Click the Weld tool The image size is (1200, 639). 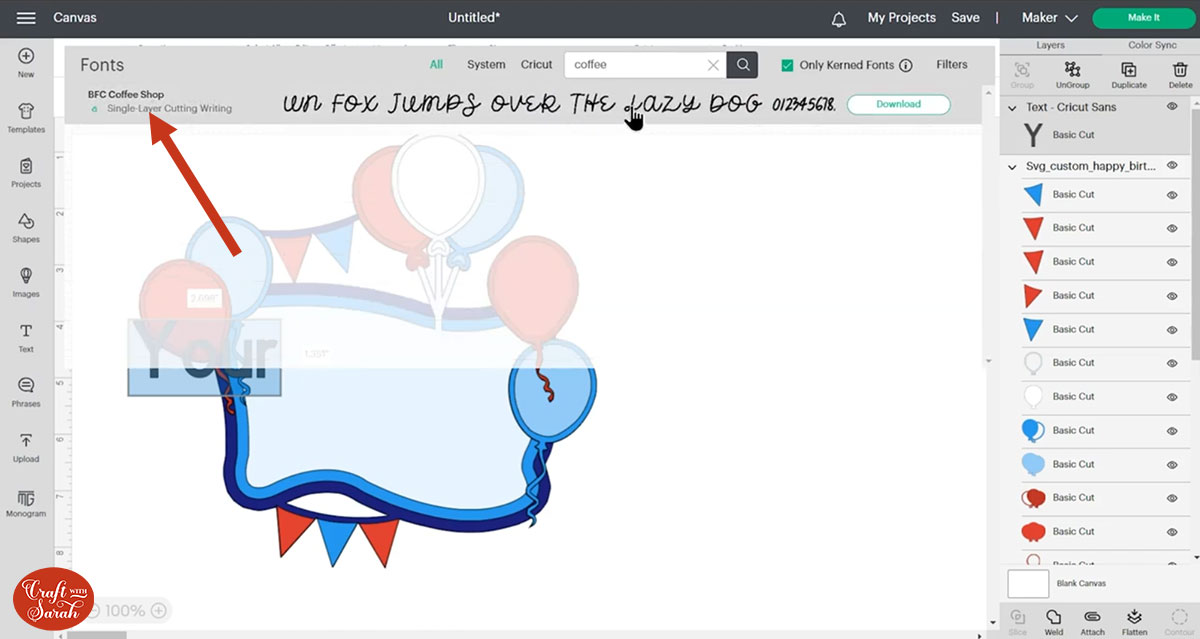point(1053,622)
